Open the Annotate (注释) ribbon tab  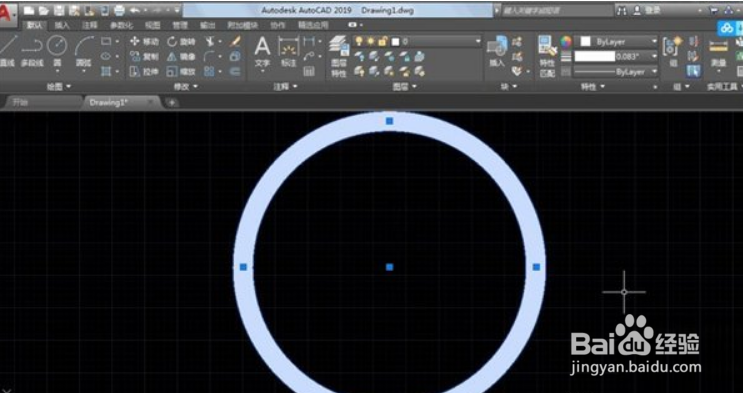click(x=89, y=26)
